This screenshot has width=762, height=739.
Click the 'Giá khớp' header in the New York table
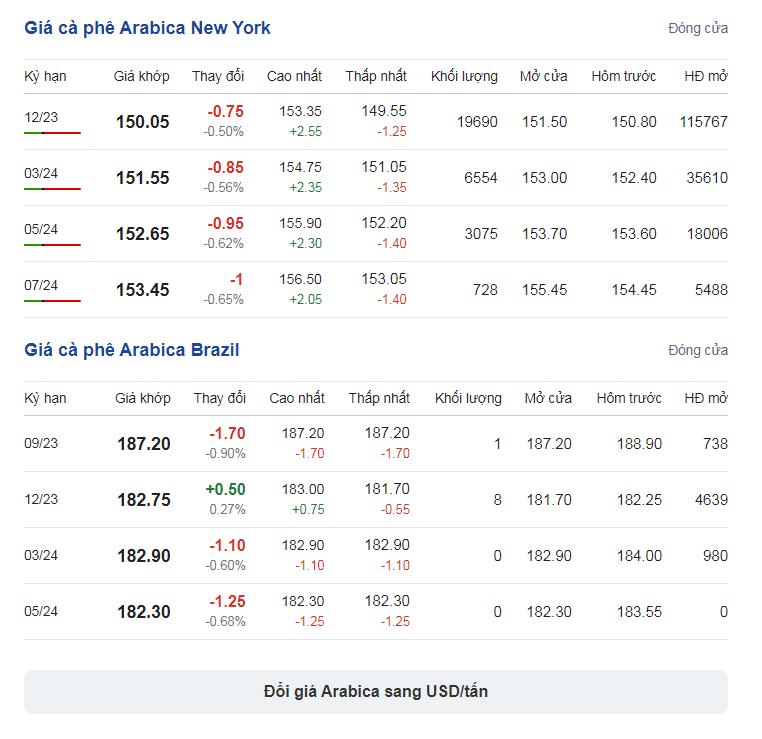141,76
